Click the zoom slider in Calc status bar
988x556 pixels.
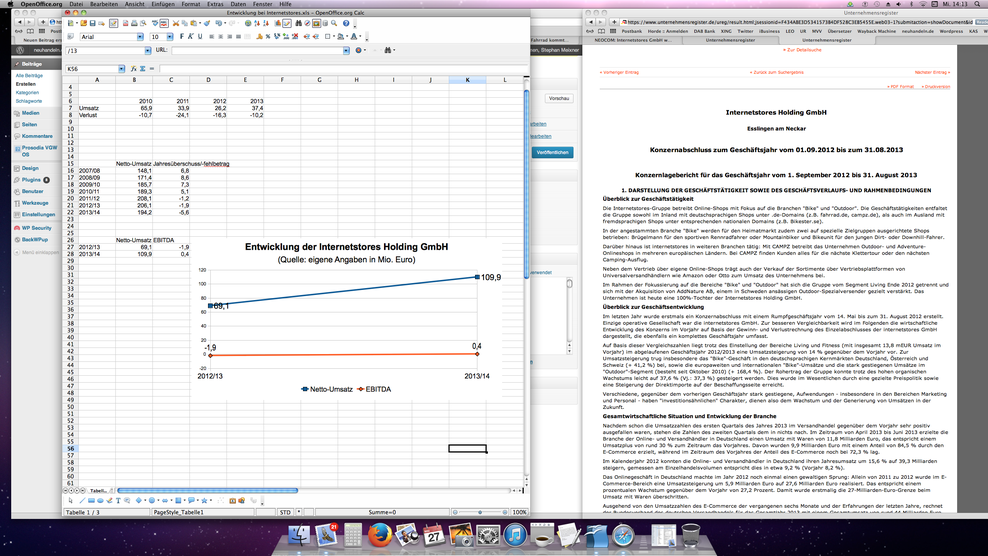pyautogui.click(x=480, y=513)
